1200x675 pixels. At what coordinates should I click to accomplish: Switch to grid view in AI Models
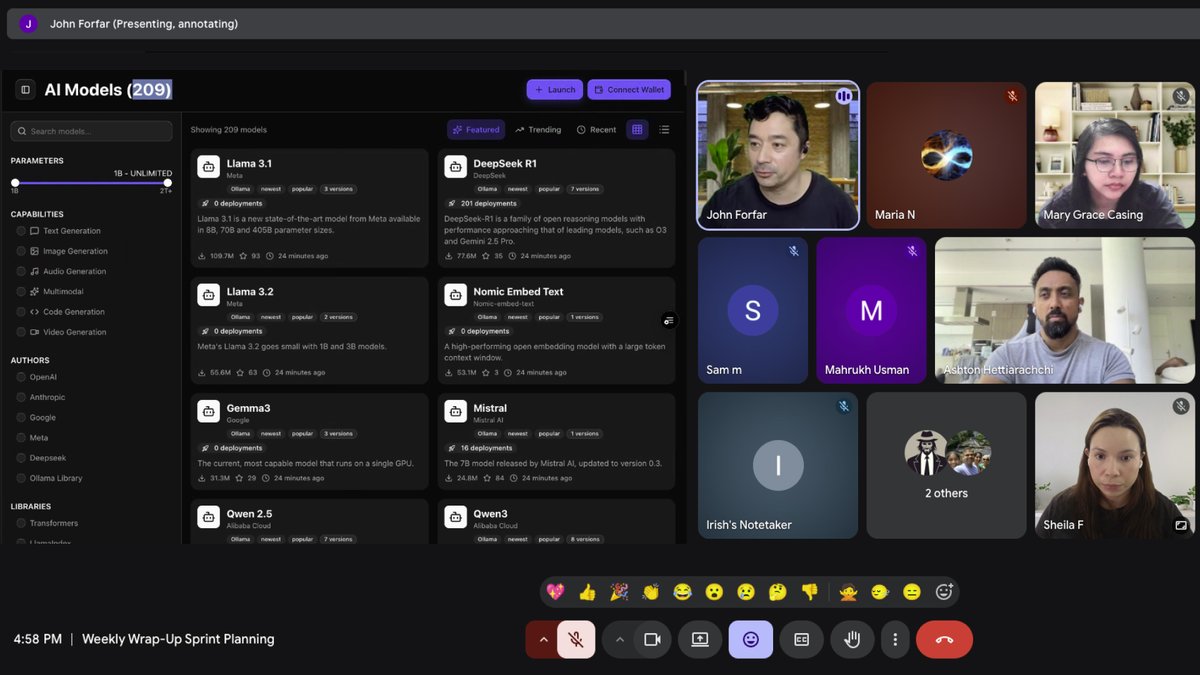pyautogui.click(x=637, y=129)
